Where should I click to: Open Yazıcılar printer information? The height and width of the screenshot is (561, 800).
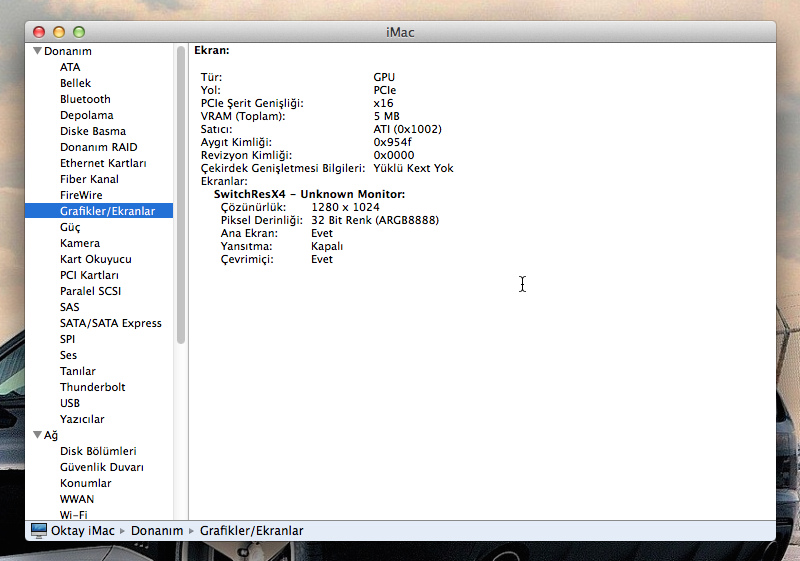[x=81, y=419]
